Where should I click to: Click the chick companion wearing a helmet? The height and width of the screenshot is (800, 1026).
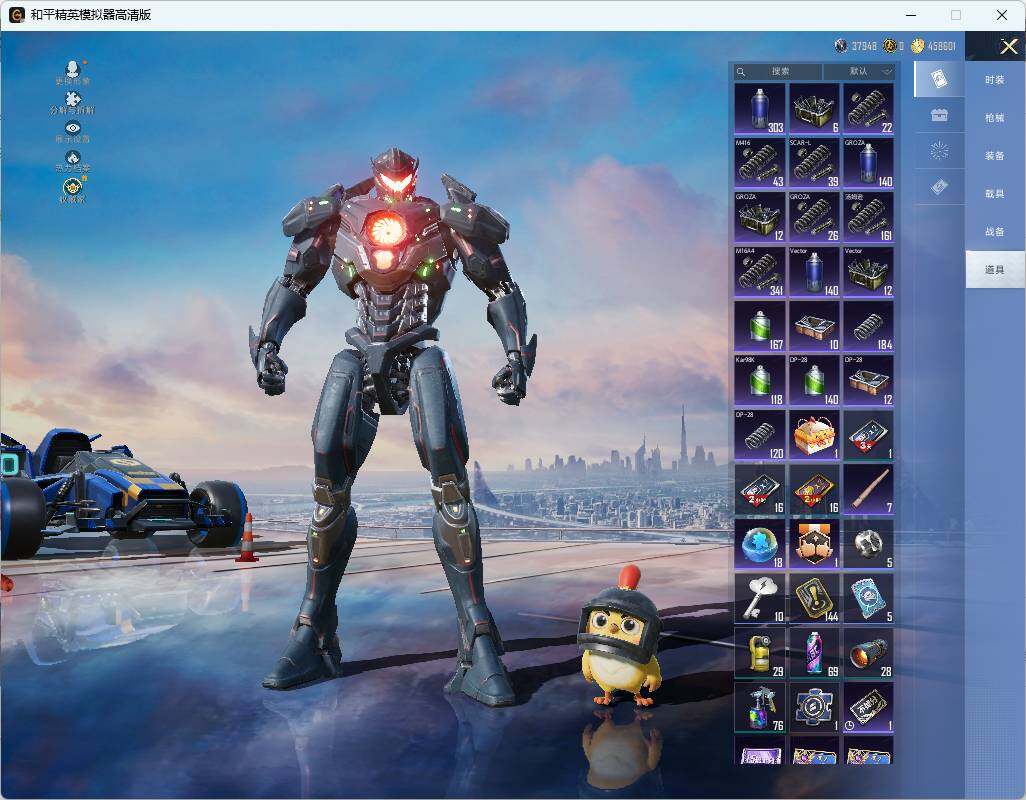[620, 638]
